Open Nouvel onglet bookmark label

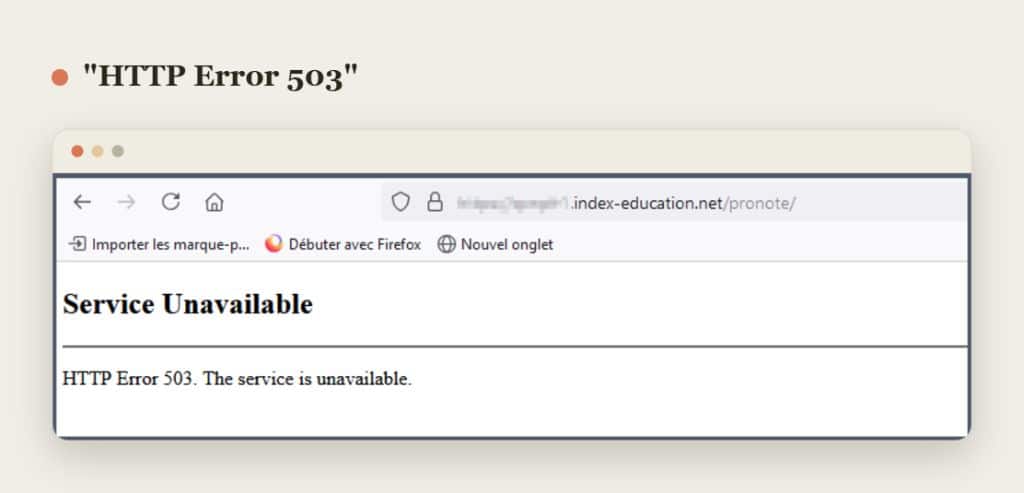[507, 245]
